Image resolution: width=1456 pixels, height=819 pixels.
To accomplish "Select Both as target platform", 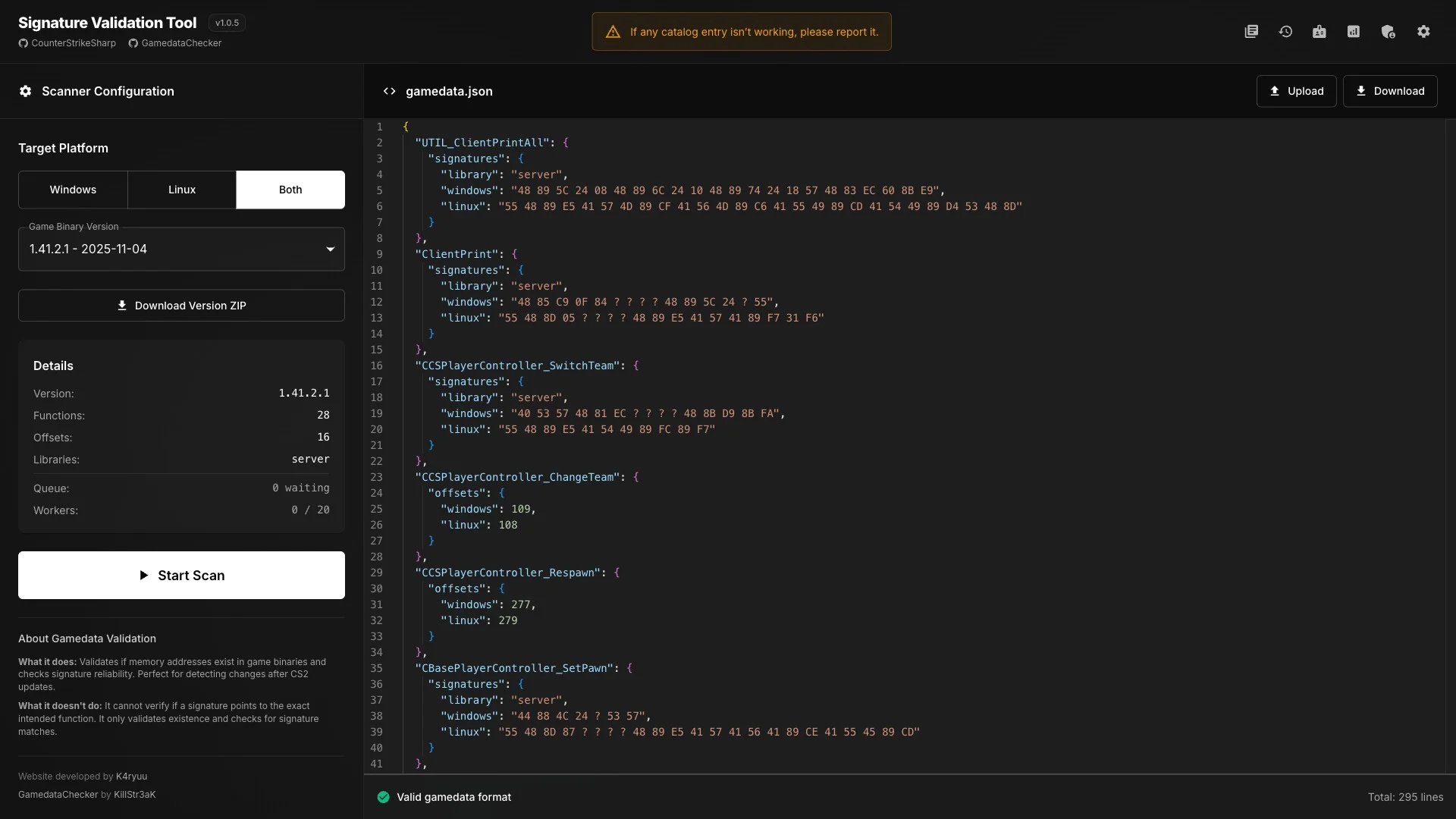I will click(290, 190).
